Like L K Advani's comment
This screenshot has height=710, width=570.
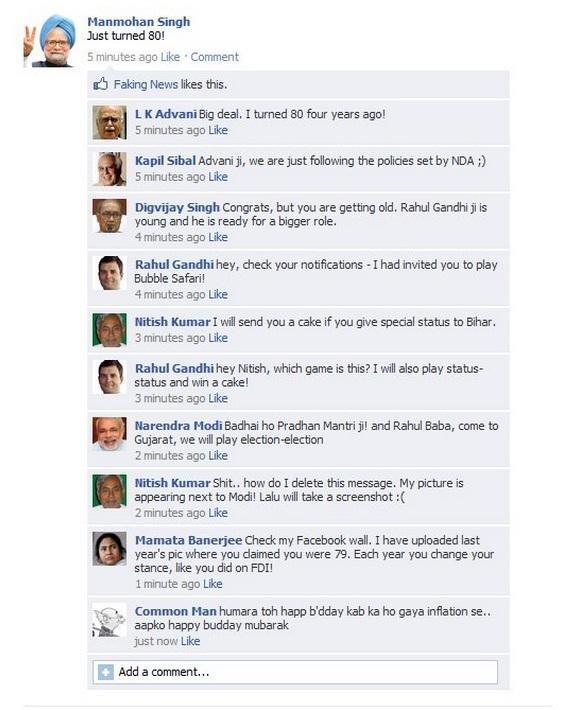click(x=218, y=130)
